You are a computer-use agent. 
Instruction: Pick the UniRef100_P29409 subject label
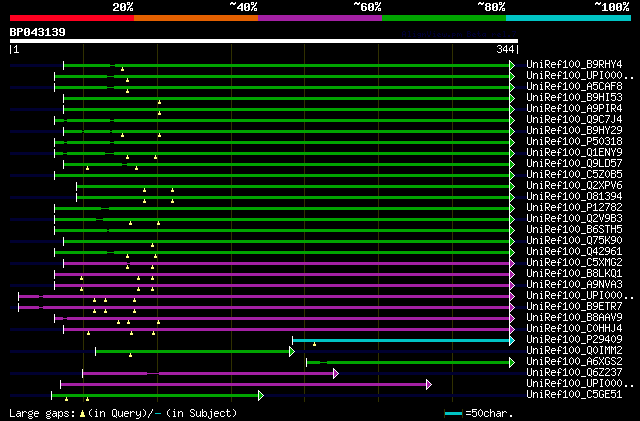click(x=574, y=340)
